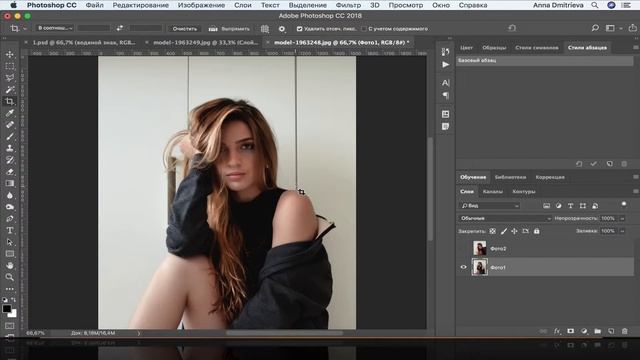Screen dimensions: 640x360
Task: Show the Фото2 layer
Action: pyautogui.click(x=463, y=249)
